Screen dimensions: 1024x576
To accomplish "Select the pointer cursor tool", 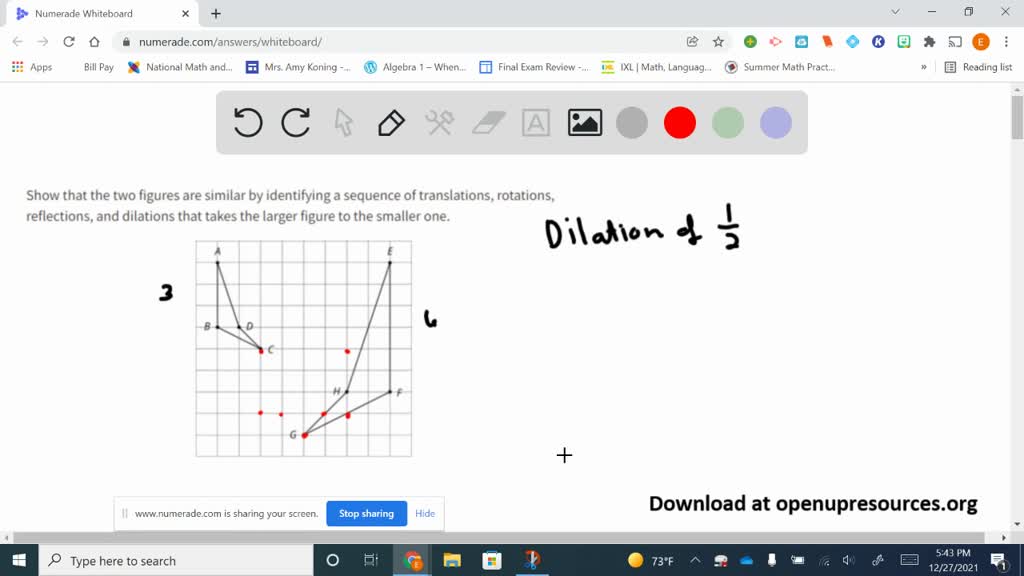I will click(344, 122).
